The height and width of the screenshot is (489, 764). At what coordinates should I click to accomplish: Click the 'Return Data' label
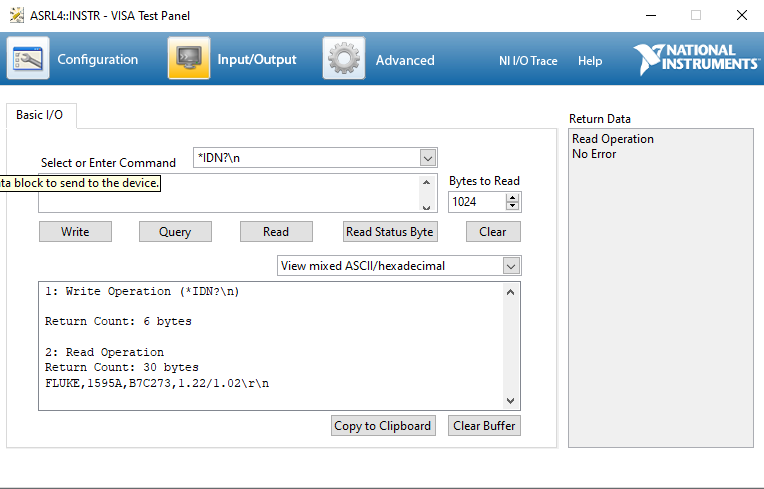click(600, 119)
